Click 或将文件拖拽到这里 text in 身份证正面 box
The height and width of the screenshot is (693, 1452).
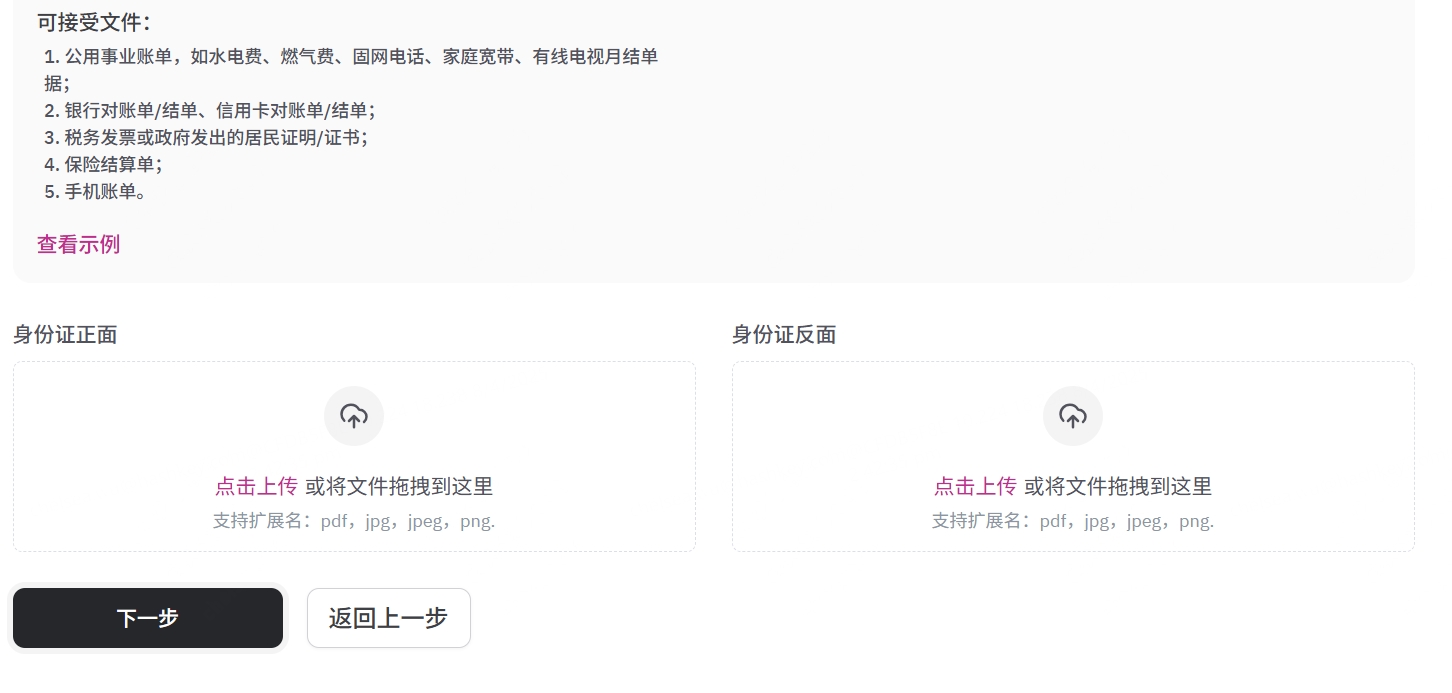pyautogui.click(x=399, y=486)
